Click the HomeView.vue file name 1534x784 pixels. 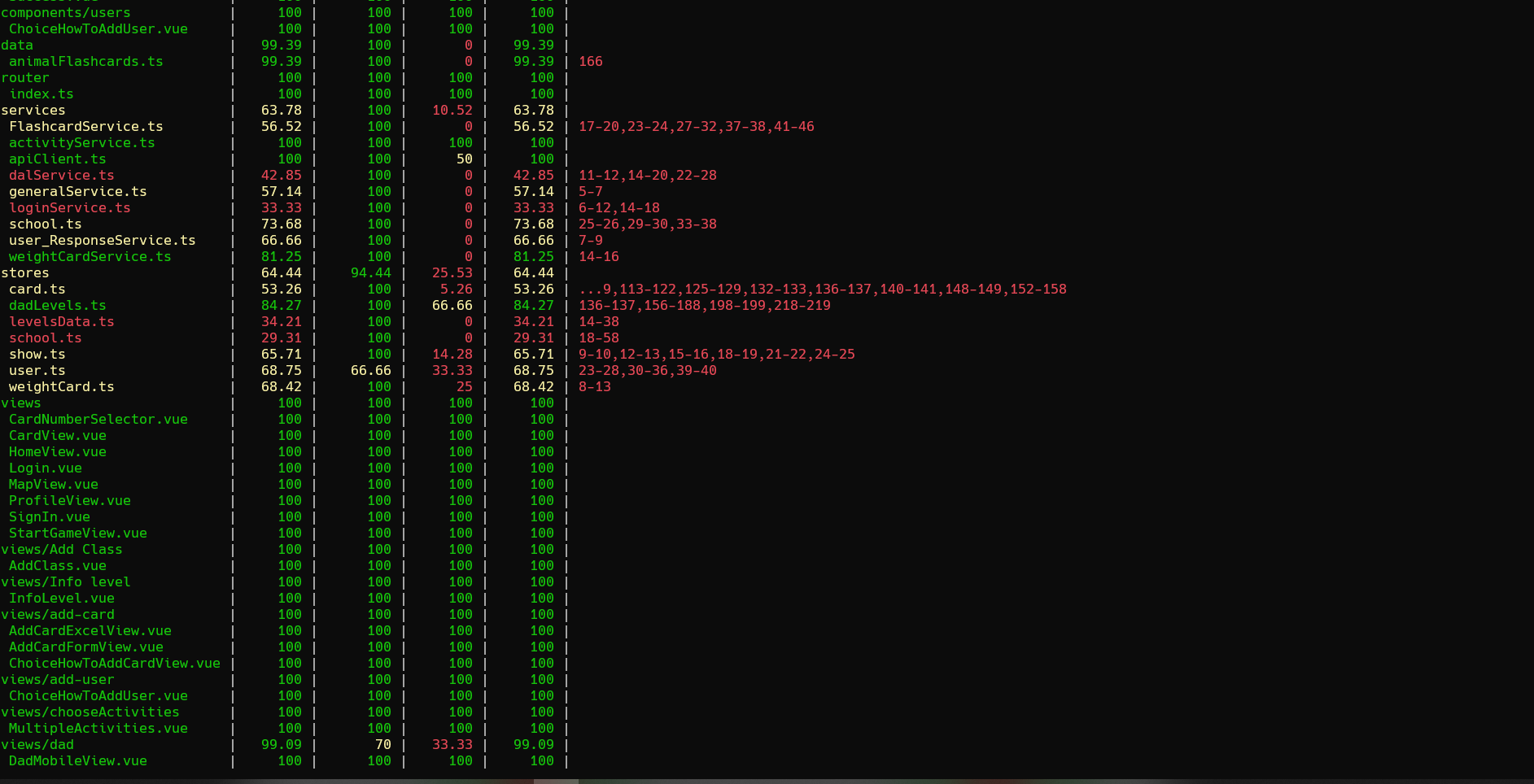[x=58, y=452]
